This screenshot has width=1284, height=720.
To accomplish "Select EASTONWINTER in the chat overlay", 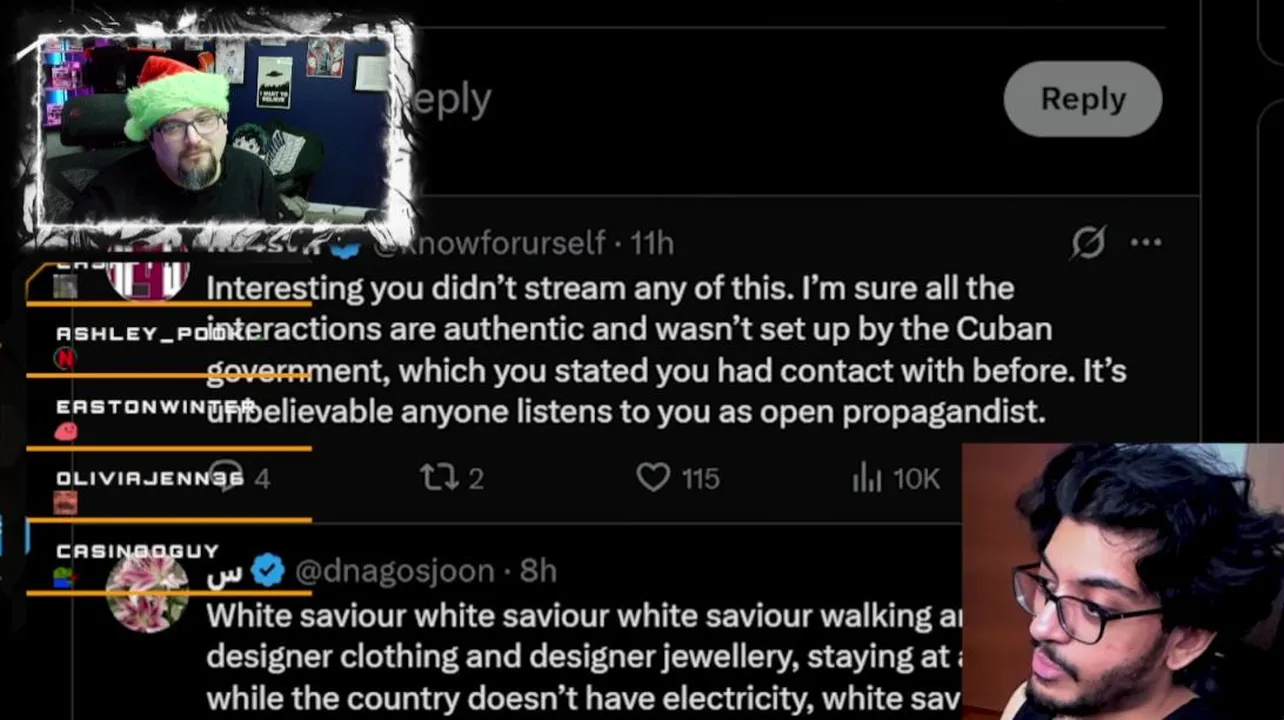I will [155, 407].
